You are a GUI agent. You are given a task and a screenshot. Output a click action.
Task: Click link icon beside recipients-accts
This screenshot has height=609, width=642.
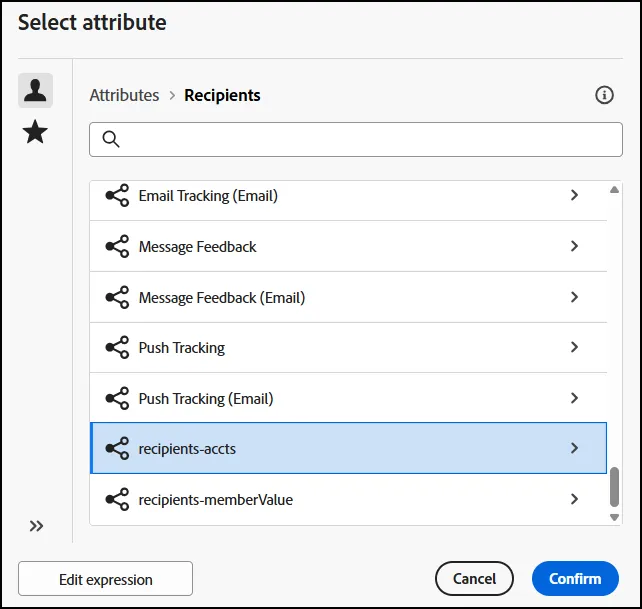tap(117, 448)
